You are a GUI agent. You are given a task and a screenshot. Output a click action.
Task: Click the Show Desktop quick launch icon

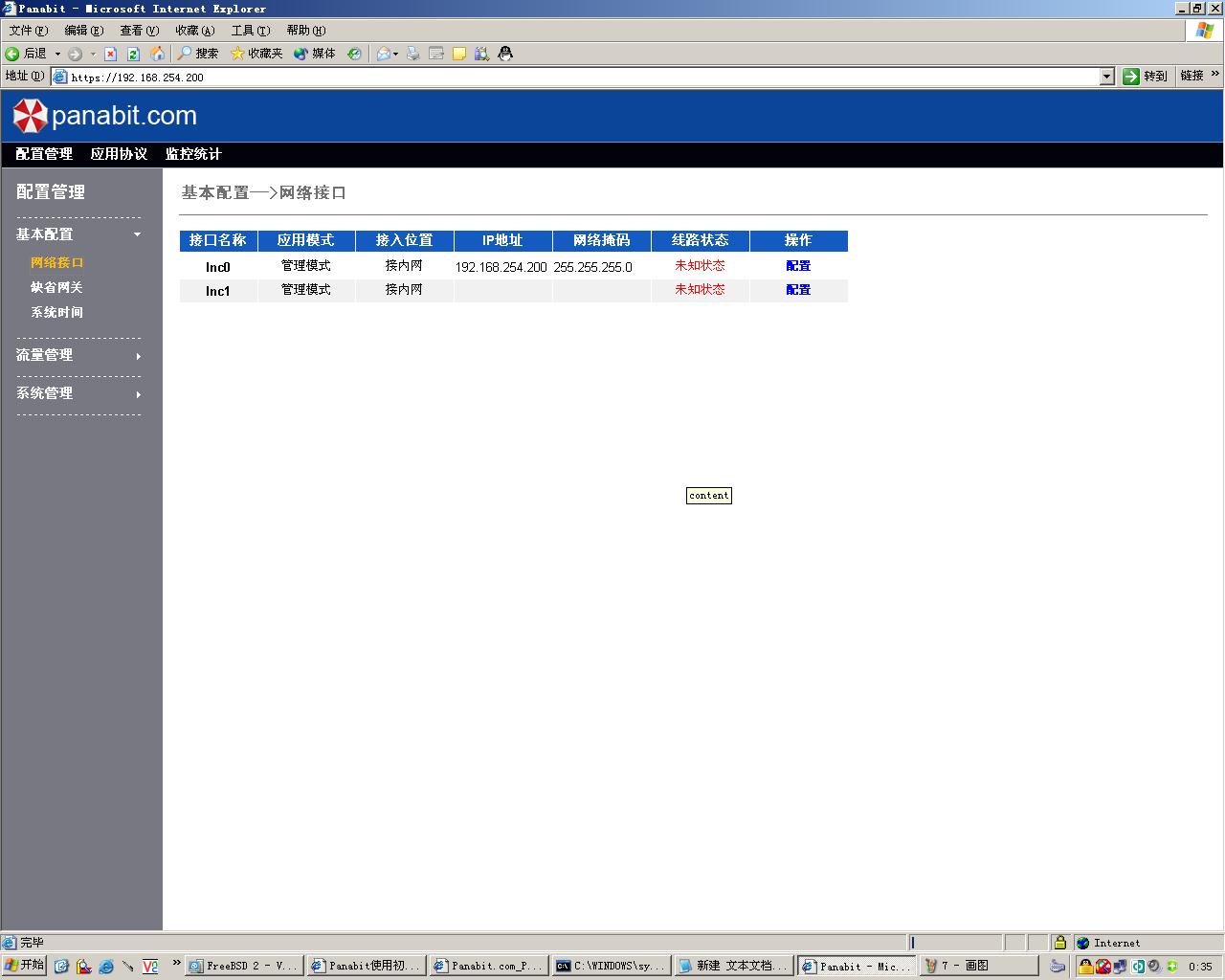click(61, 967)
